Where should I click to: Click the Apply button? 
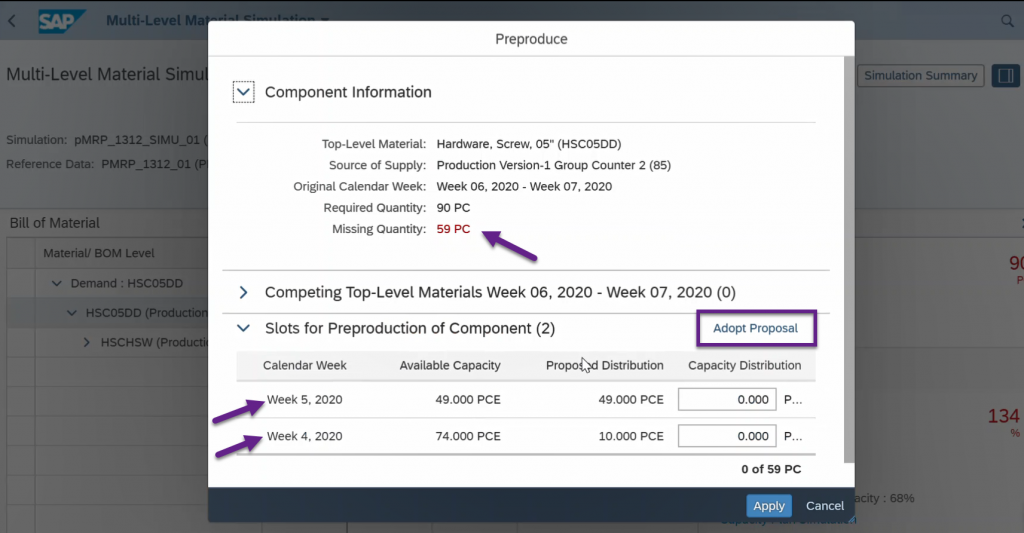coord(769,506)
